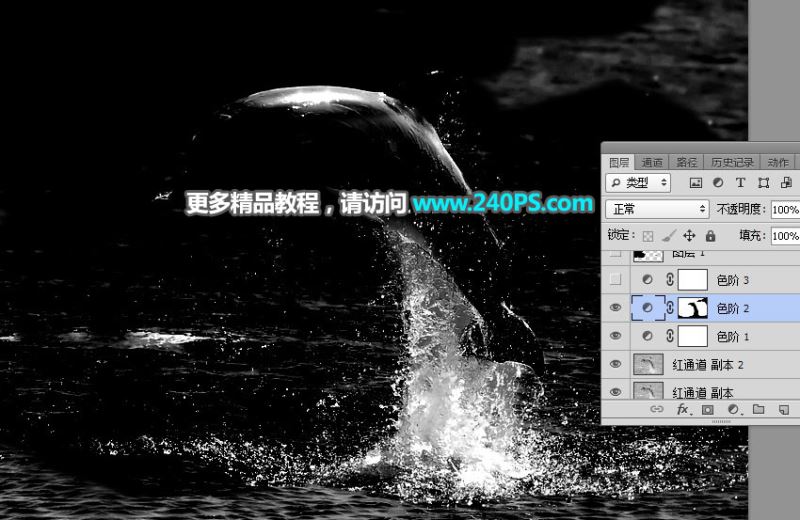Add a layer mask icon
Image resolution: width=800 pixels, height=520 pixels.
coord(708,410)
